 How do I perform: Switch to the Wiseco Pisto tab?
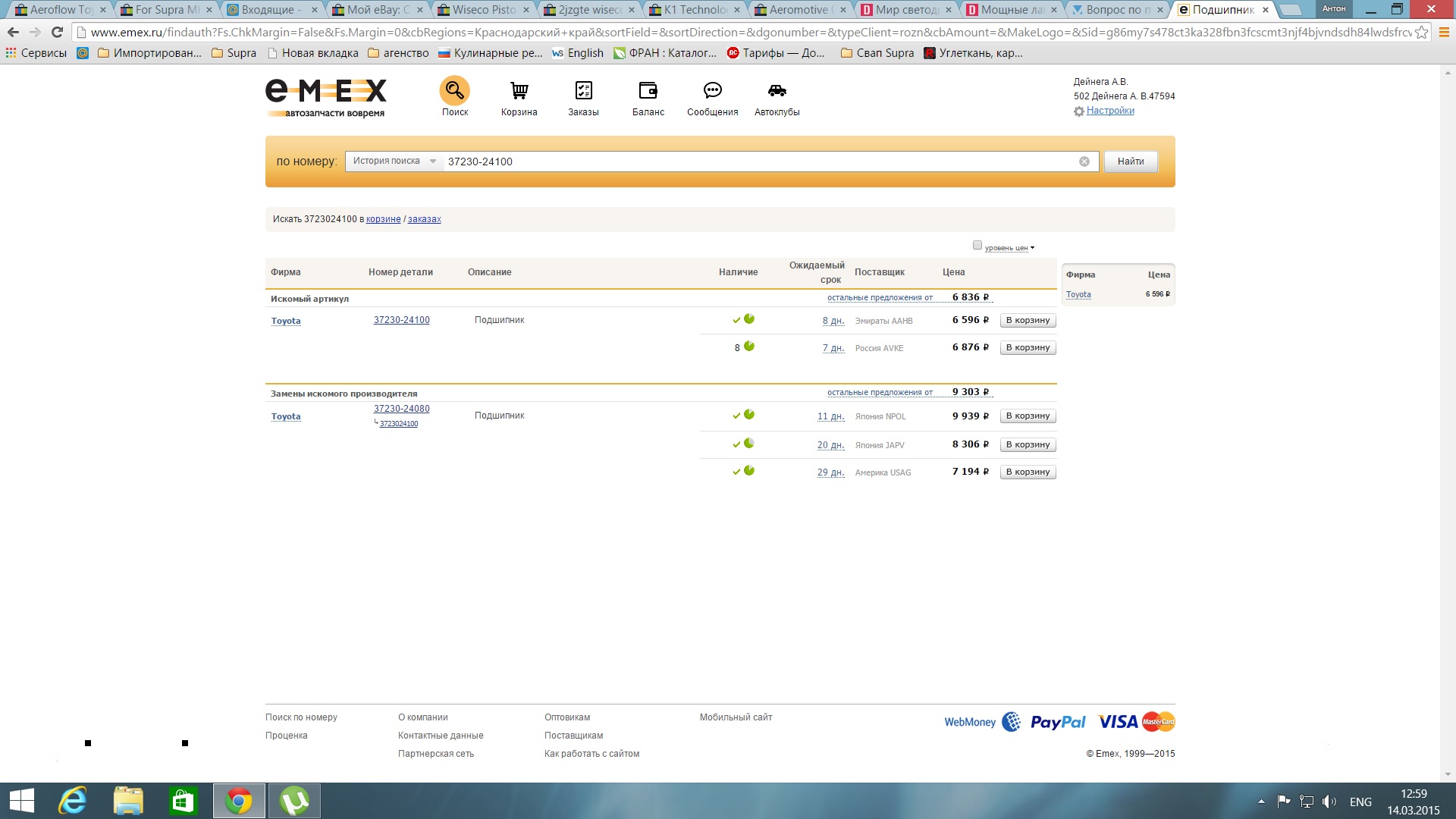point(483,10)
